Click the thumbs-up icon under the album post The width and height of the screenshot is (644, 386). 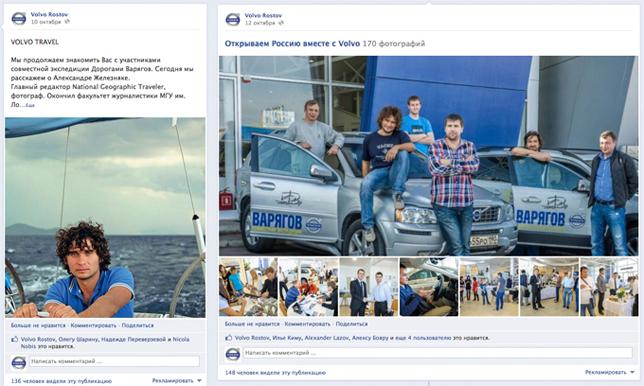(229, 338)
